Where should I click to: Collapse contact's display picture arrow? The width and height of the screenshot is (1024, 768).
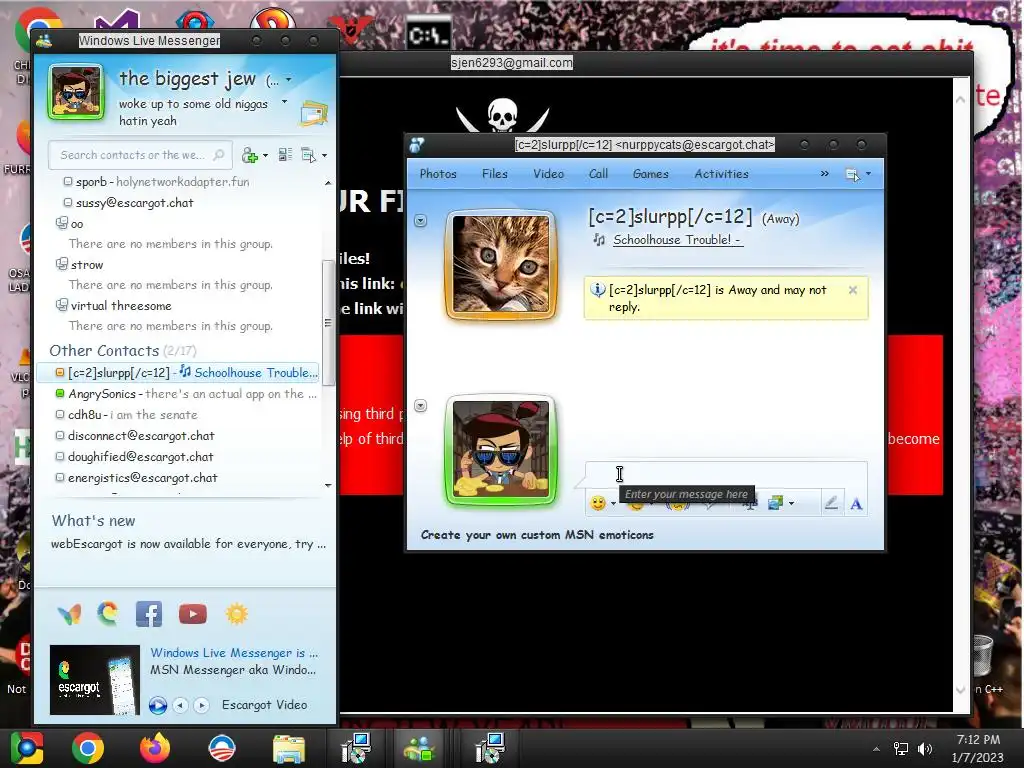(421, 221)
